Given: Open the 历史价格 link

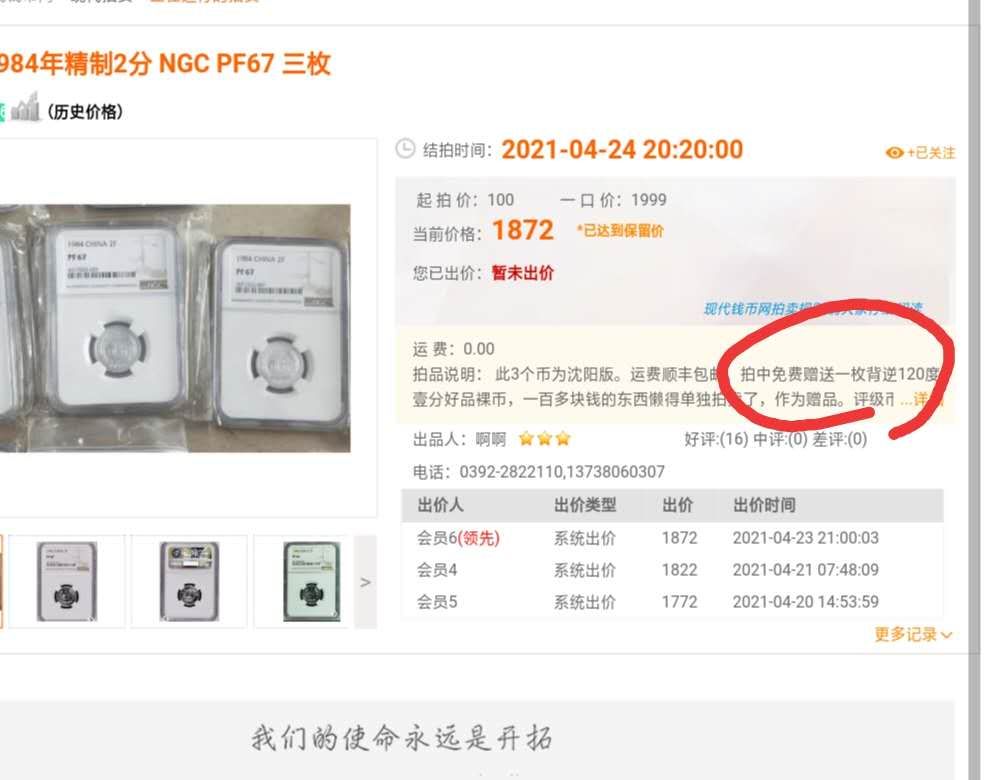Looking at the screenshot, I should [86, 112].
